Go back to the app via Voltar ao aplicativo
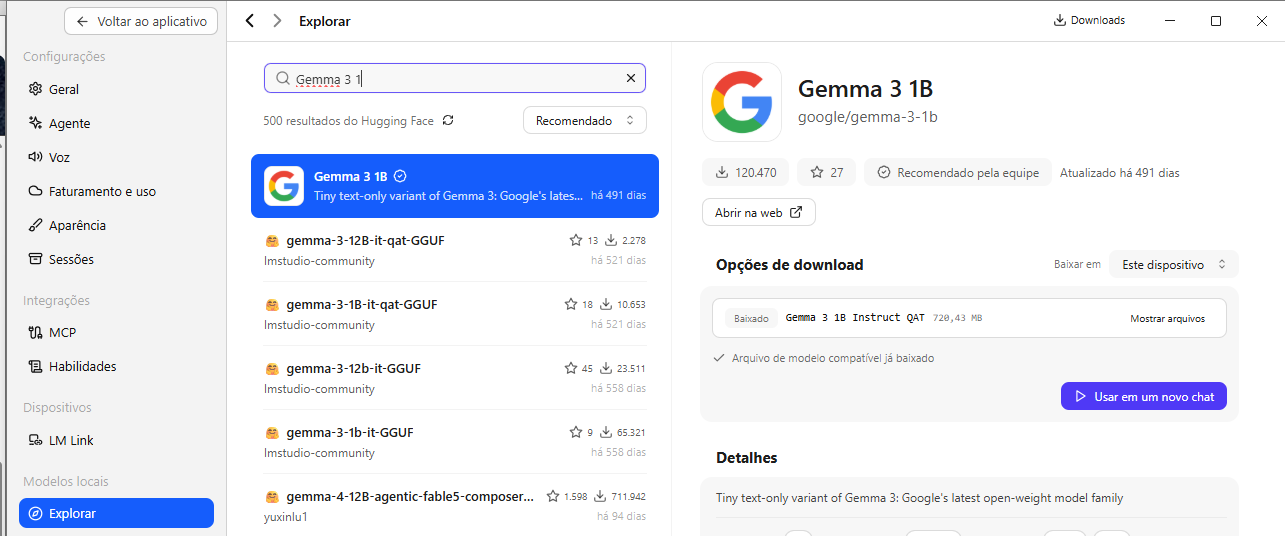Viewport: 1285px width, 536px height. 141,21
